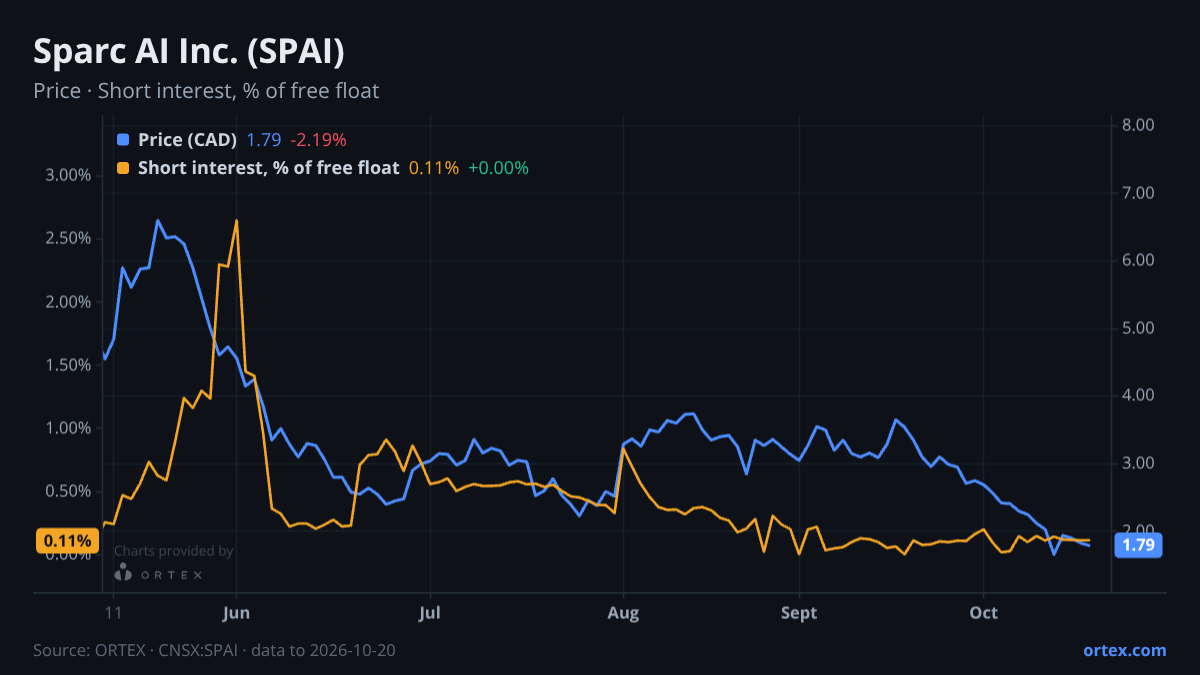
Task: Click the 3.00 right axis label
Action: click(x=1139, y=463)
